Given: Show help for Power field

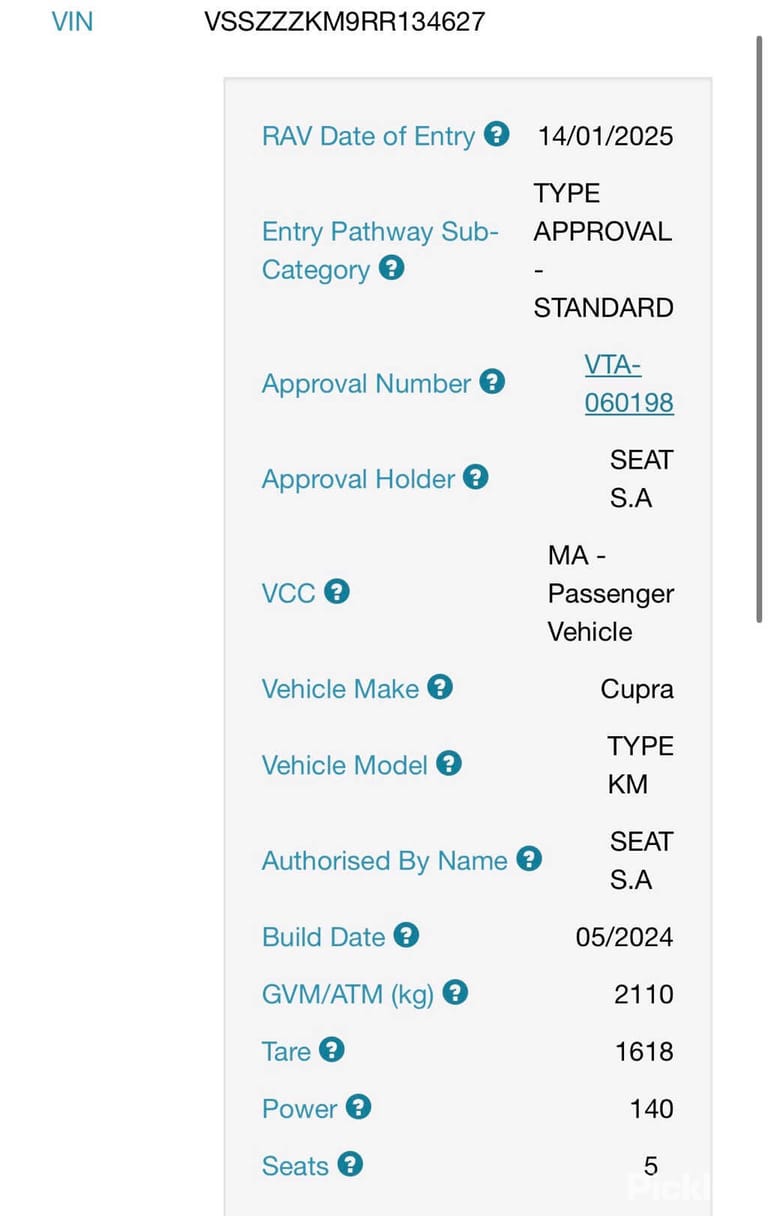Looking at the screenshot, I should 358,1106.
